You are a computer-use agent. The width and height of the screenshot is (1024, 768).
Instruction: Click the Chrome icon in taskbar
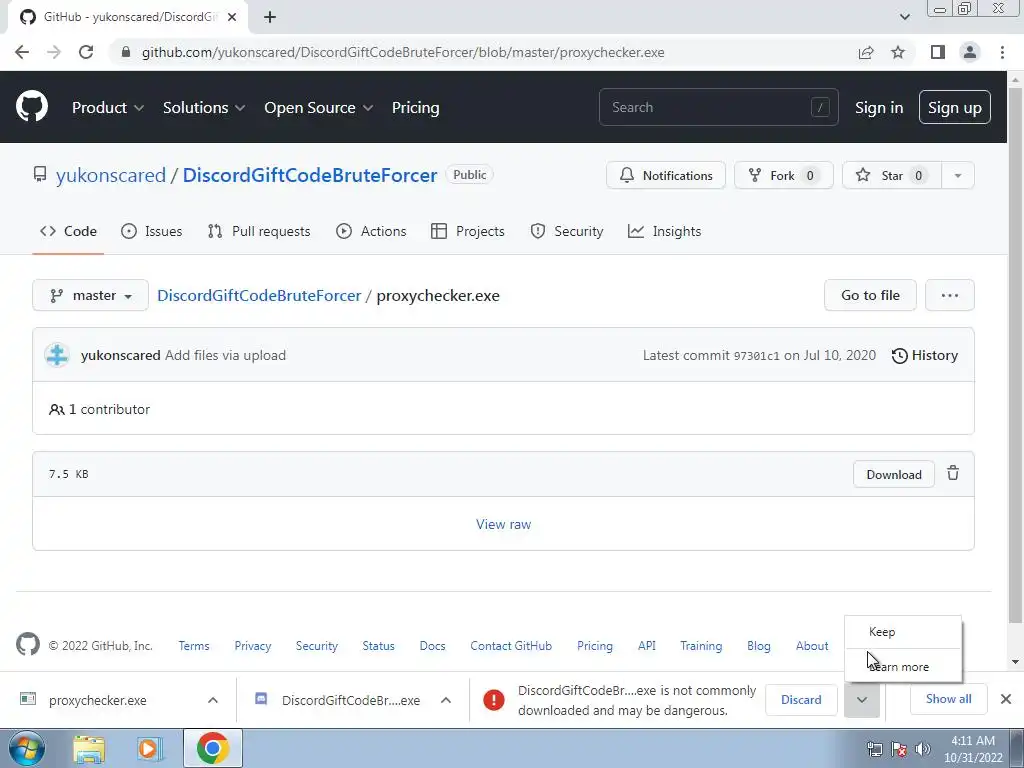[x=212, y=749]
